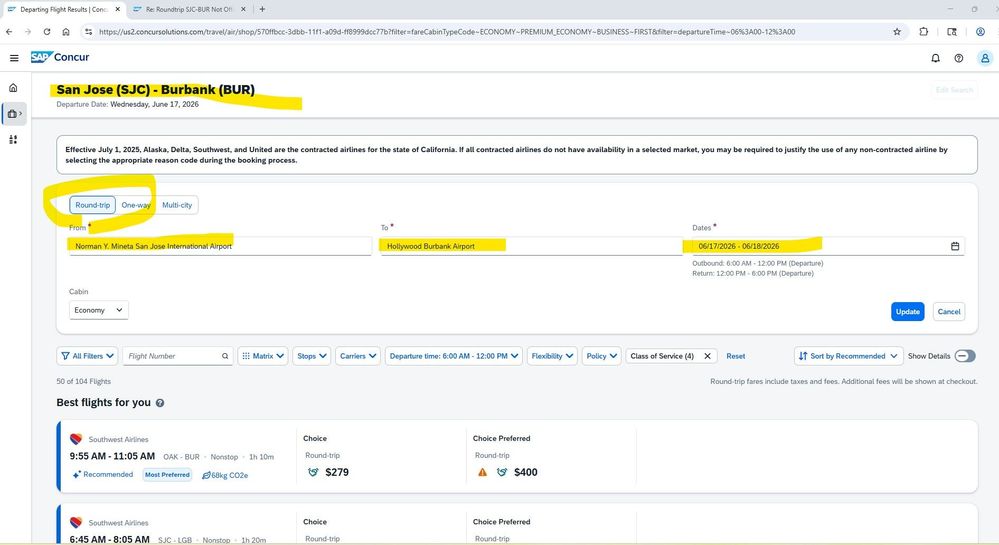Viewport: 999px width, 545px height.
Task: Click the search icon in Flight Number field
Action: [225, 356]
